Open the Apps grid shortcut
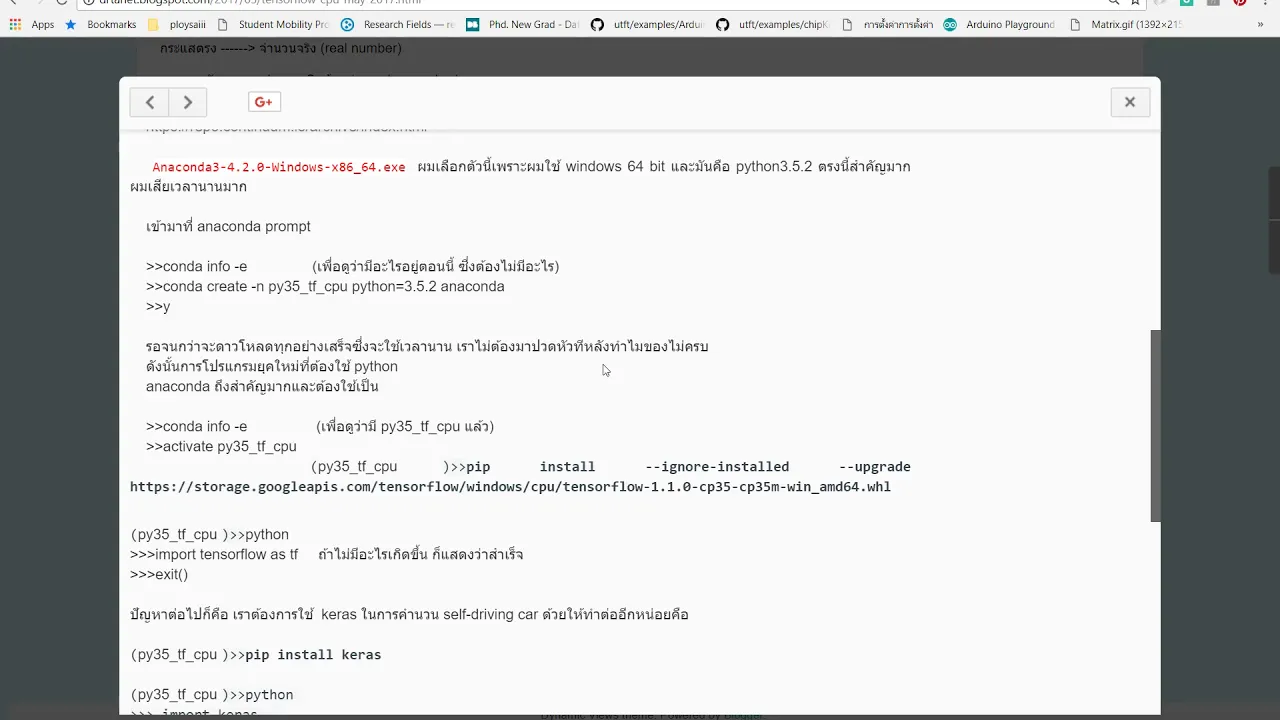This screenshot has width=1280, height=720. pos(31,24)
